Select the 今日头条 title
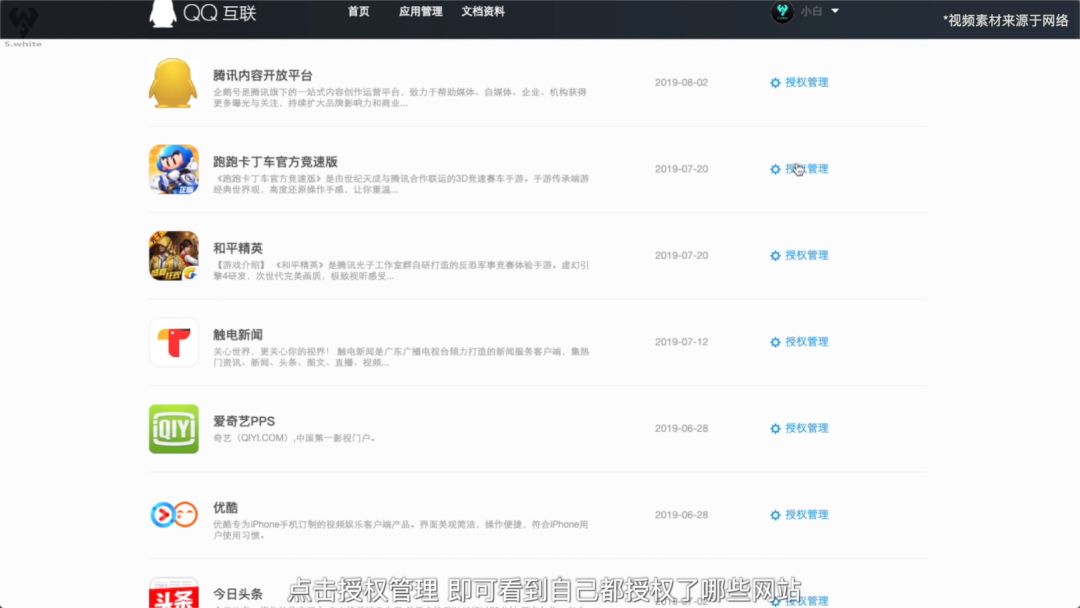The height and width of the screenshot is (608, 1080). pyautogui.click(x=238, y=594)
